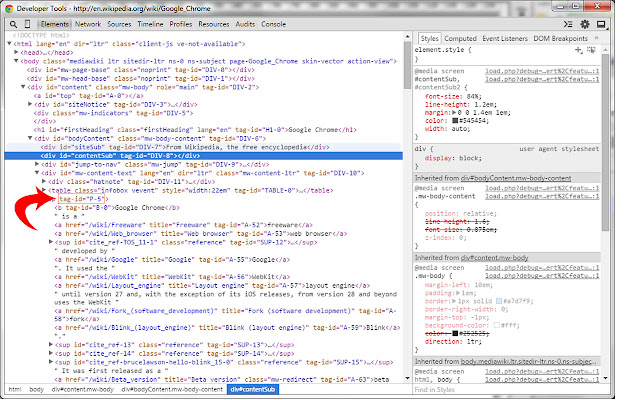Go to the Audits tab
This screenshot has height=400, width=640.
click(245, 24)
